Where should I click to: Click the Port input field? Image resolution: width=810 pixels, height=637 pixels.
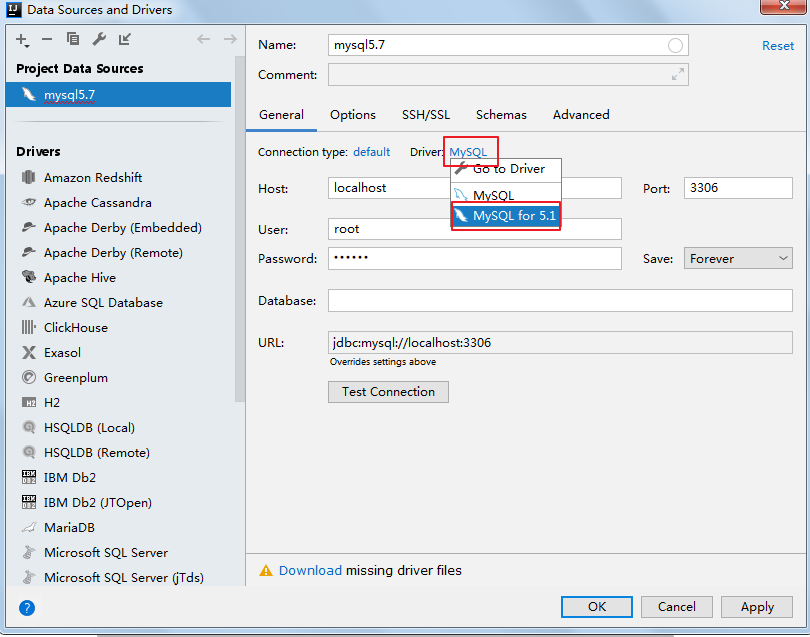coord(738,188)
